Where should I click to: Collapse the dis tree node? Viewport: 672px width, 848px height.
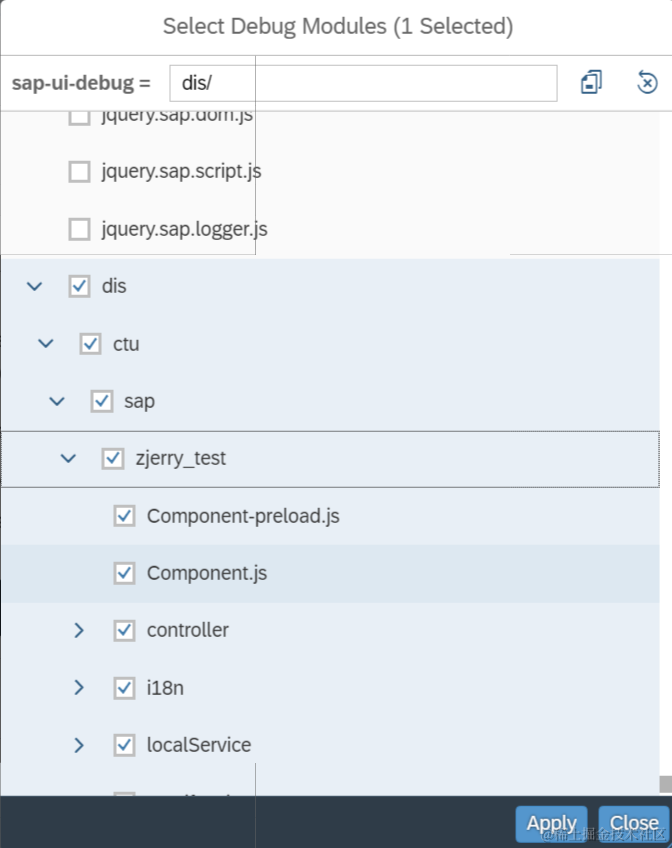pos(35,286)
